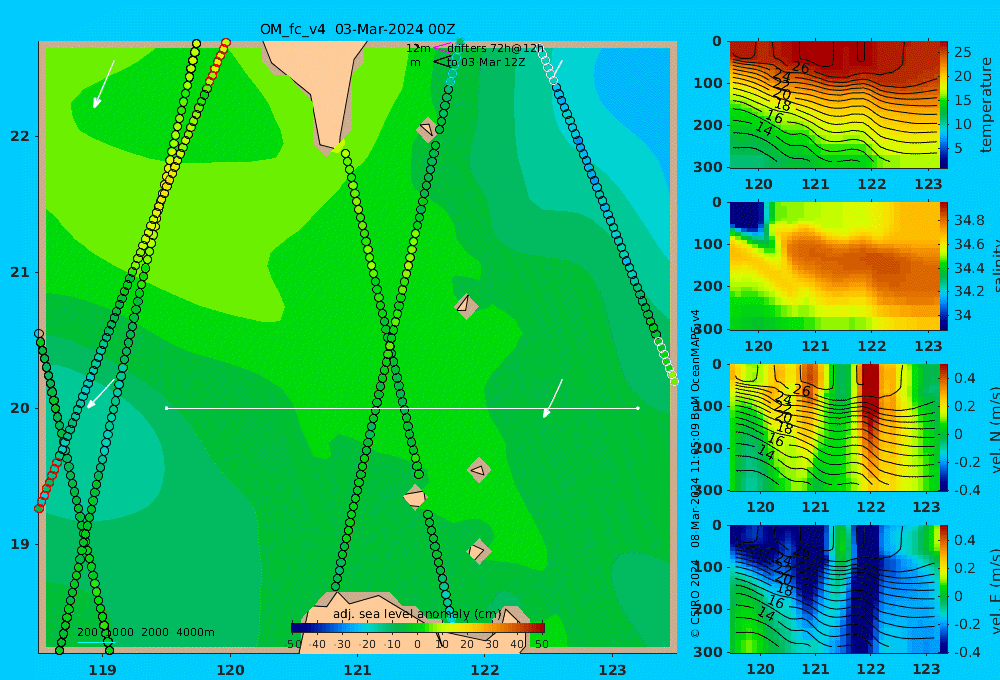
Task: Open the northward velocity section panel
Action: pyautogui.click(x=834, y=427)
